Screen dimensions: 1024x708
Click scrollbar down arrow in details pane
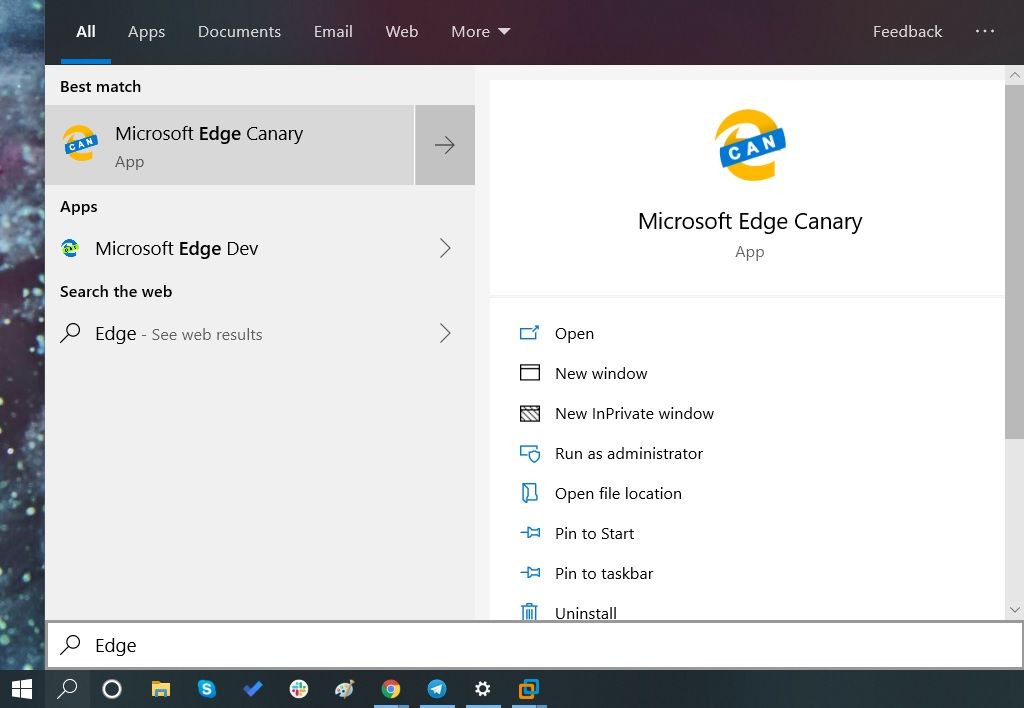point(1015,609)
